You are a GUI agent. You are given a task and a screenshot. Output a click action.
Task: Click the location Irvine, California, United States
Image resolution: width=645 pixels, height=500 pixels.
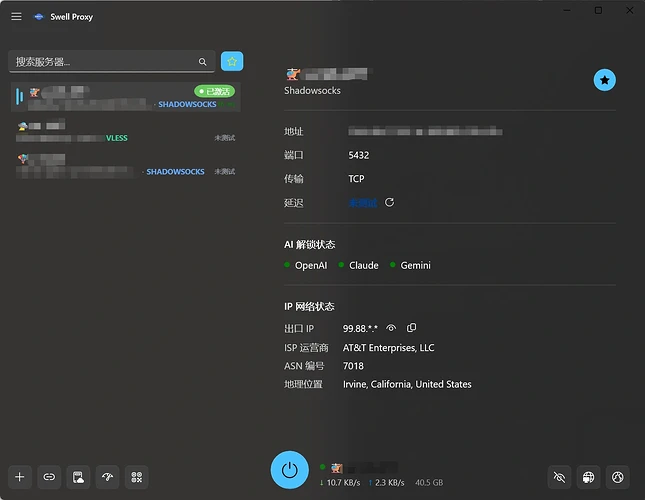(x=407, y=384)
